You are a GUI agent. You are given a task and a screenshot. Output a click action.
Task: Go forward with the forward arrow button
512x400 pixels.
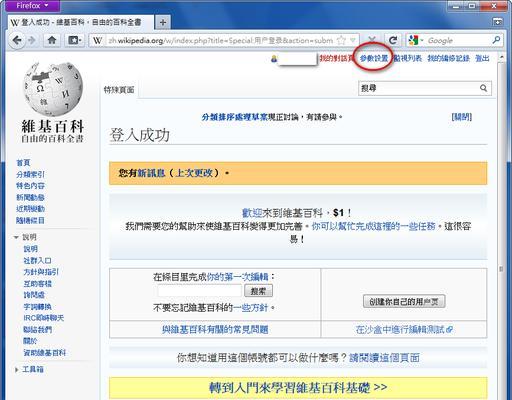click(x=32, y=40)
